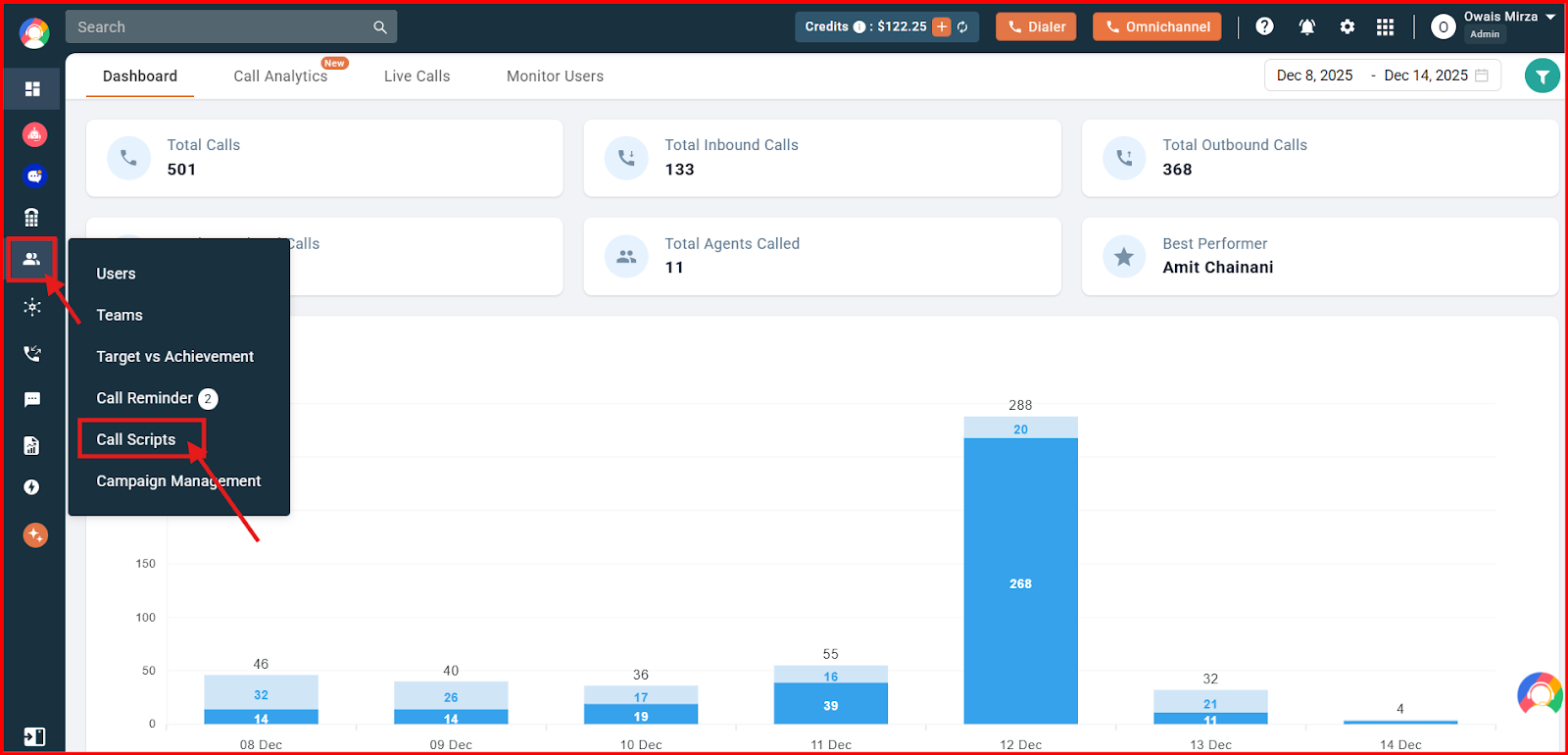Refresh the credits balance
1568x755 pixels.
pyautogui.click(x=962, y=26)
